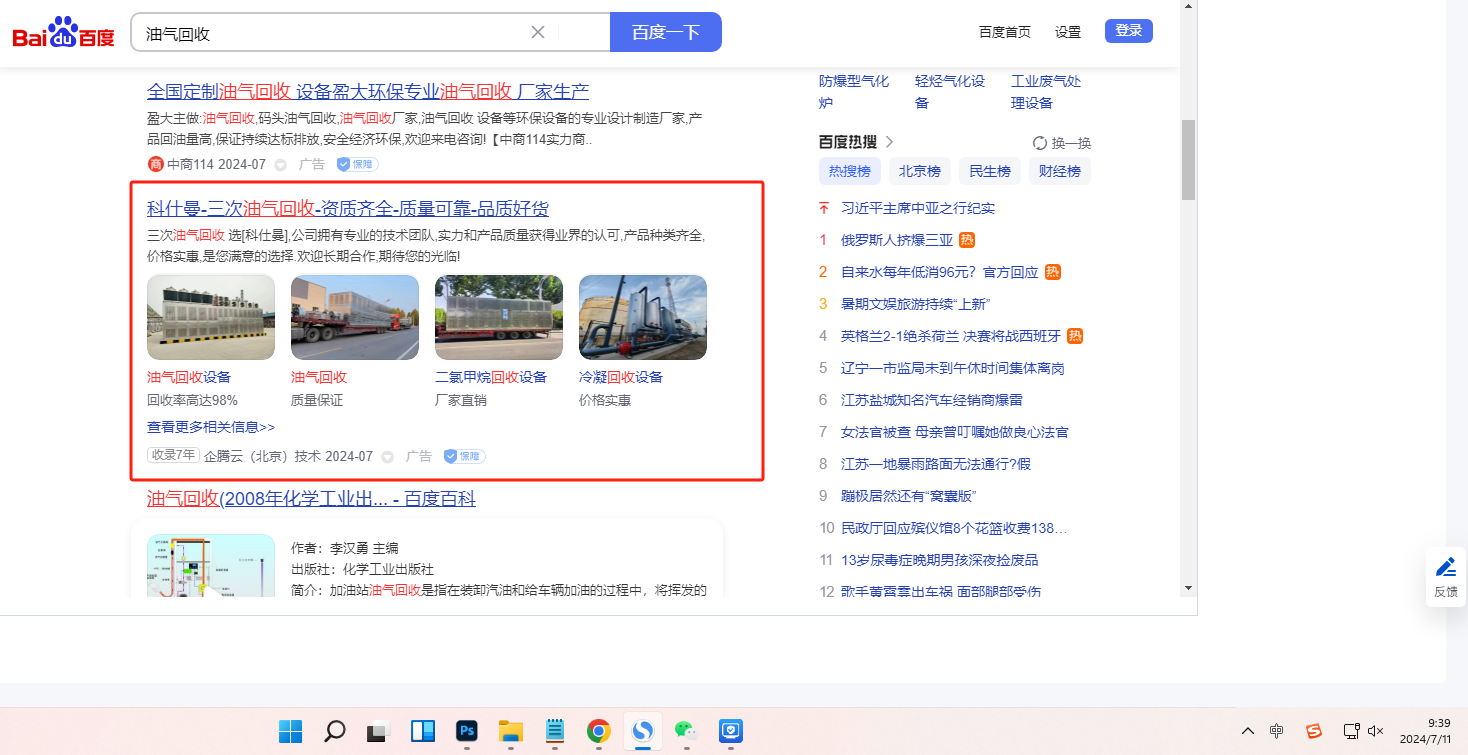Image resolution: width=1468 pixels, height=755 pixels.
Task: Open Photoshop from the taskbar
Action: click(x=466, y=731)
